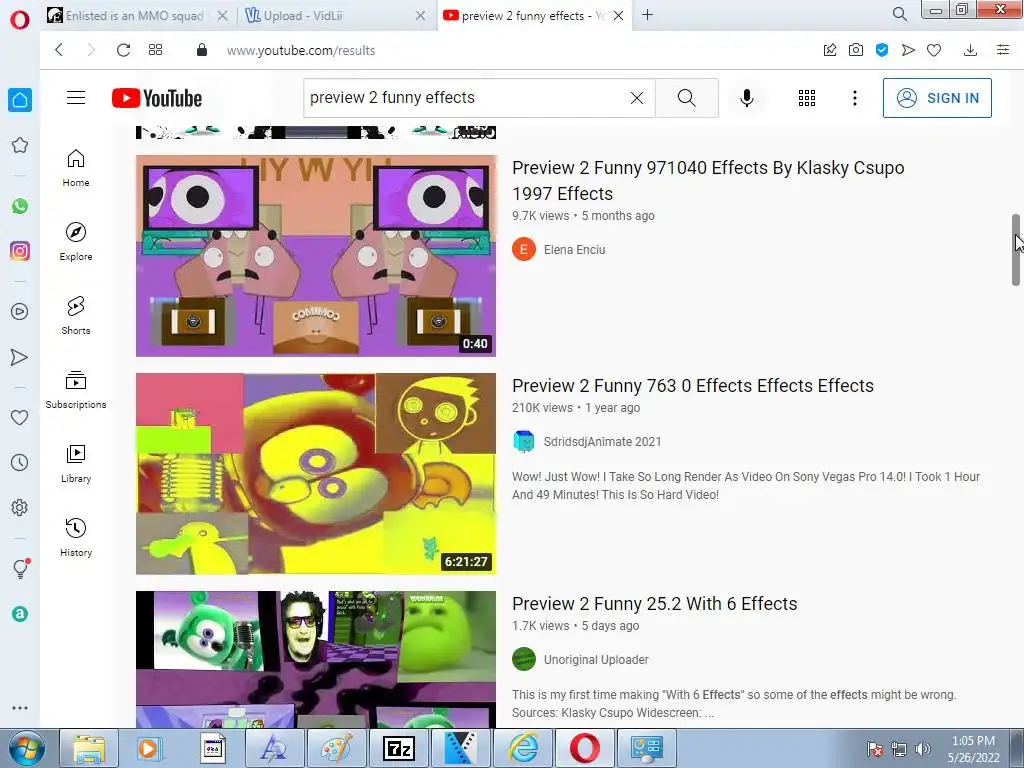The image size is (1024, 768).
Task: Open the YouTube apps grid
Action: [807, 98]
